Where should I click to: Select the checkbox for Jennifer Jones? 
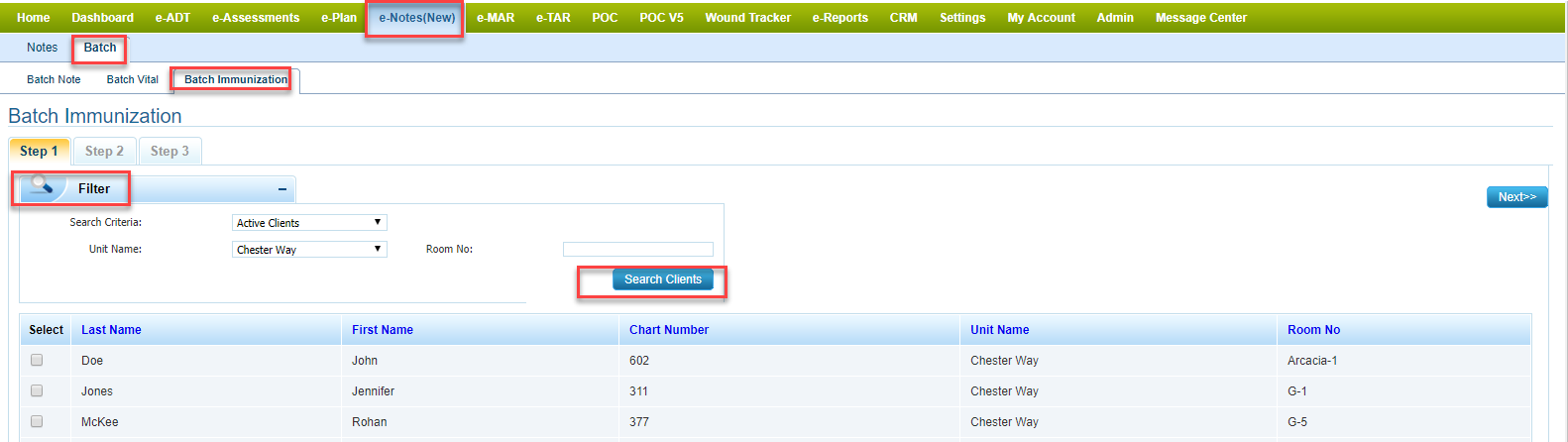37,390
